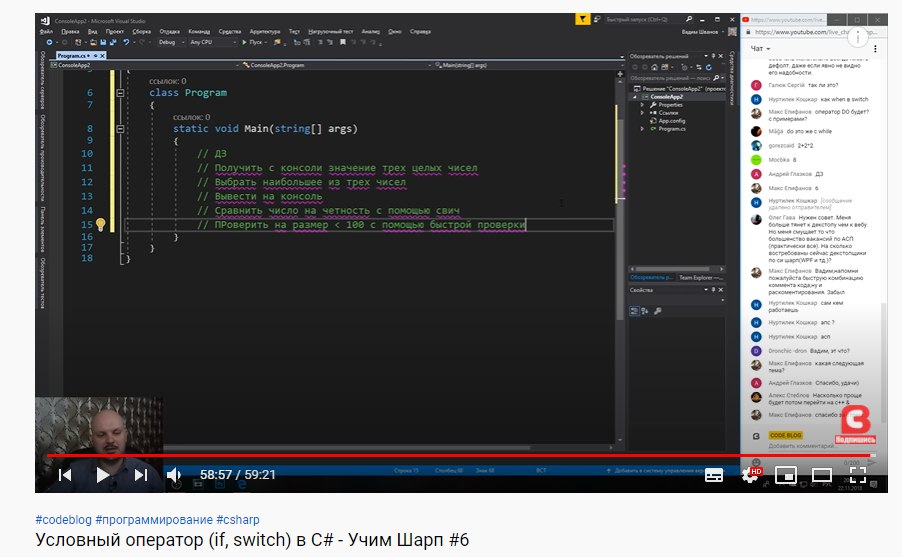Toggle theater mode
This screenshot has width=902, height=557.
click(821, 475)
